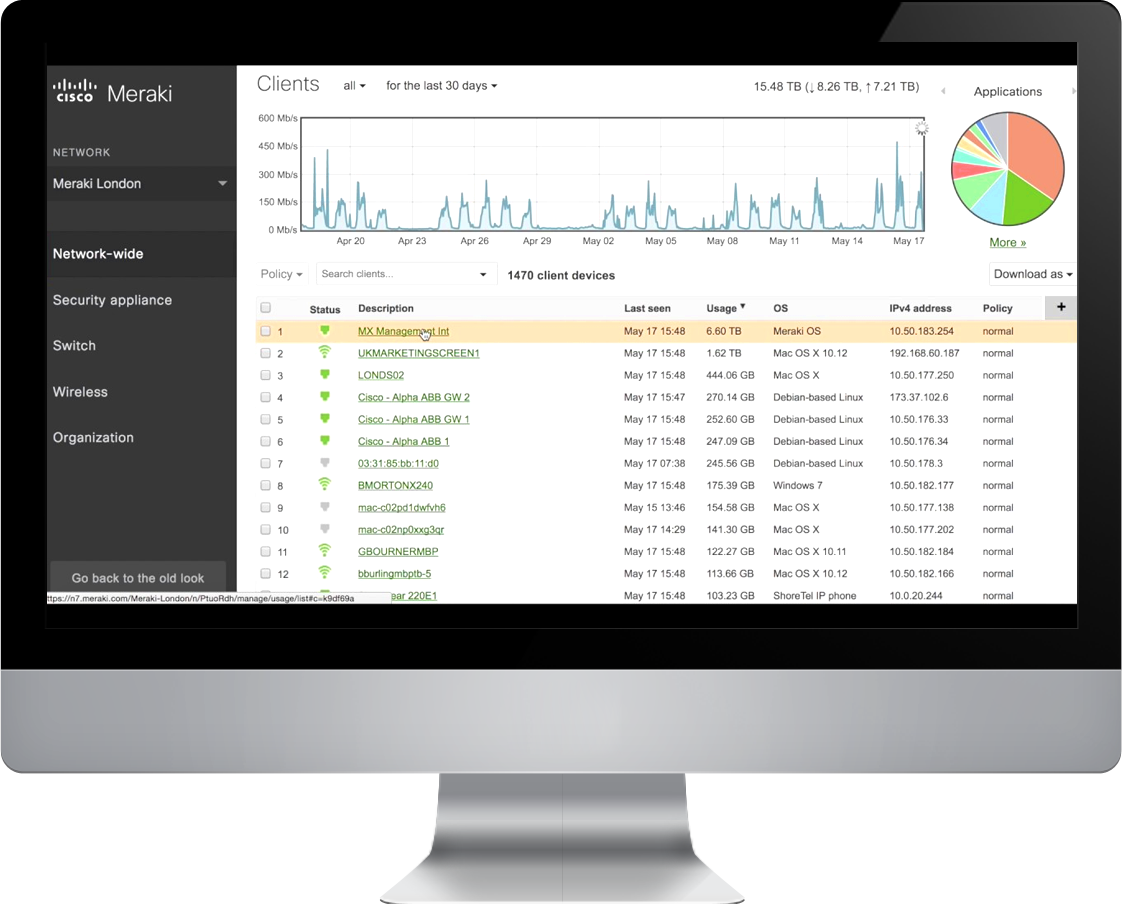The height and width of the screenshot is (904, 1122).
Task: Tick checkbox for Cisco - Alpha ABB GW 2
Action: (265, 397)
